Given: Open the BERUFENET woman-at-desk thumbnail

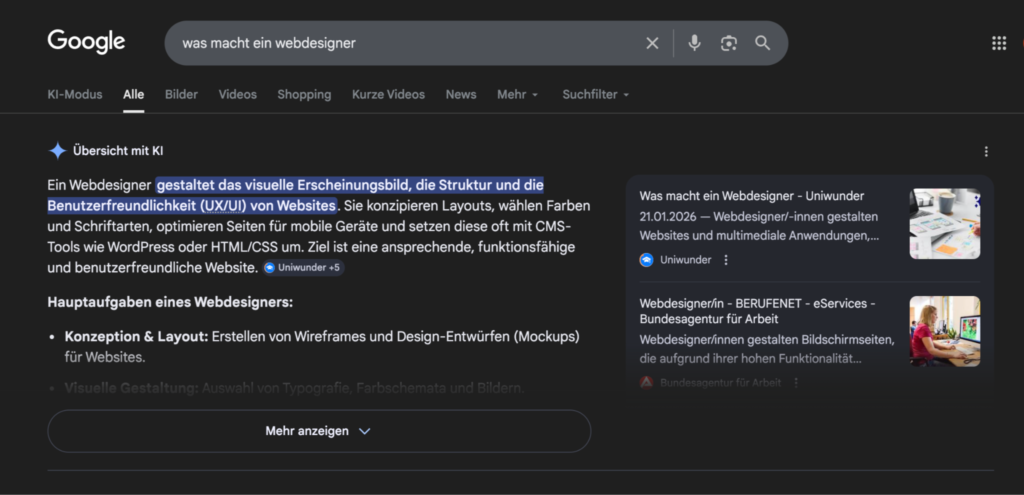Looking at the screenshot, I should 945,331.
